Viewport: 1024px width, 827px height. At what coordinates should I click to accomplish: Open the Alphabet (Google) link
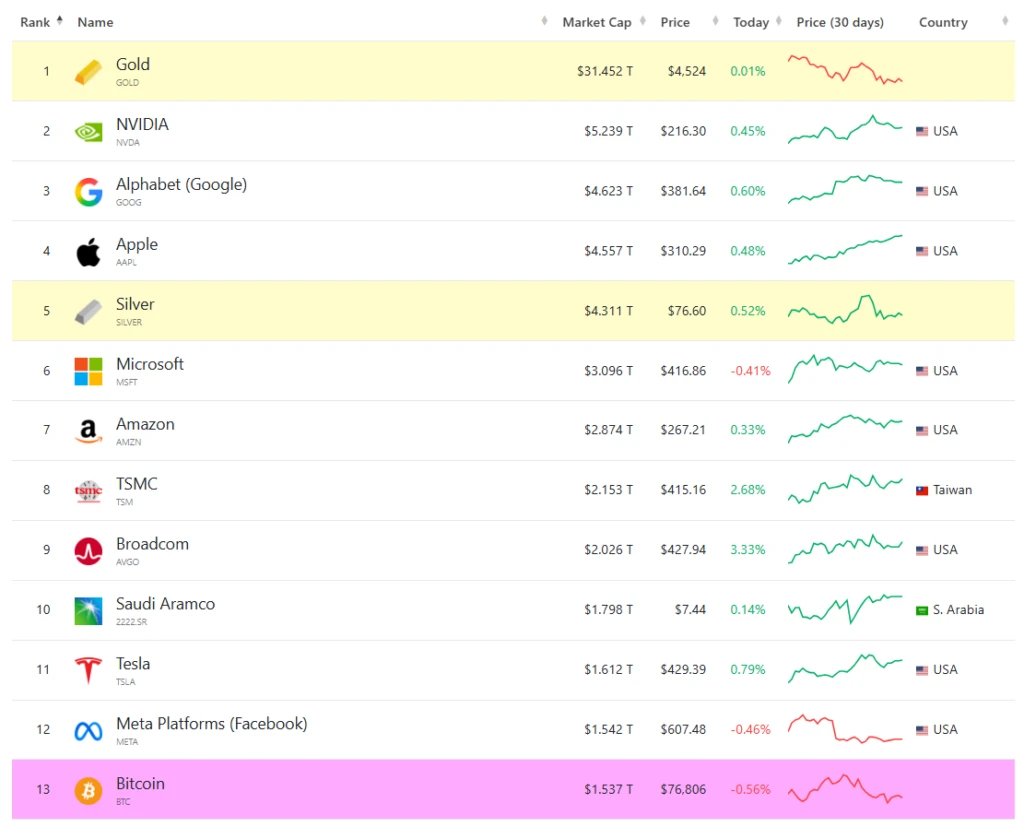click(x=182, y=185)
